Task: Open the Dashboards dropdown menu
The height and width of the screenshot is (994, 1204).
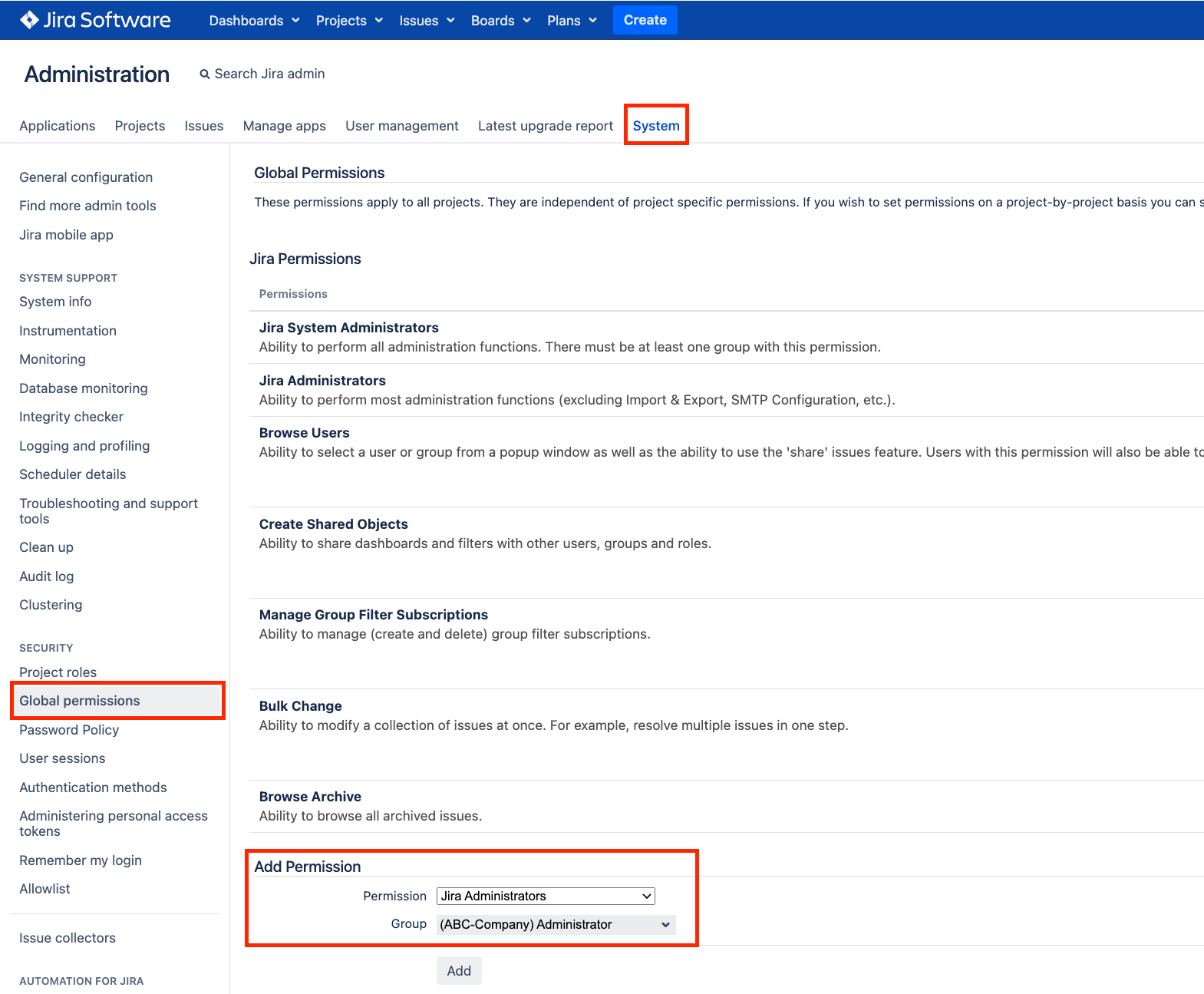Action: pos(254,21)
